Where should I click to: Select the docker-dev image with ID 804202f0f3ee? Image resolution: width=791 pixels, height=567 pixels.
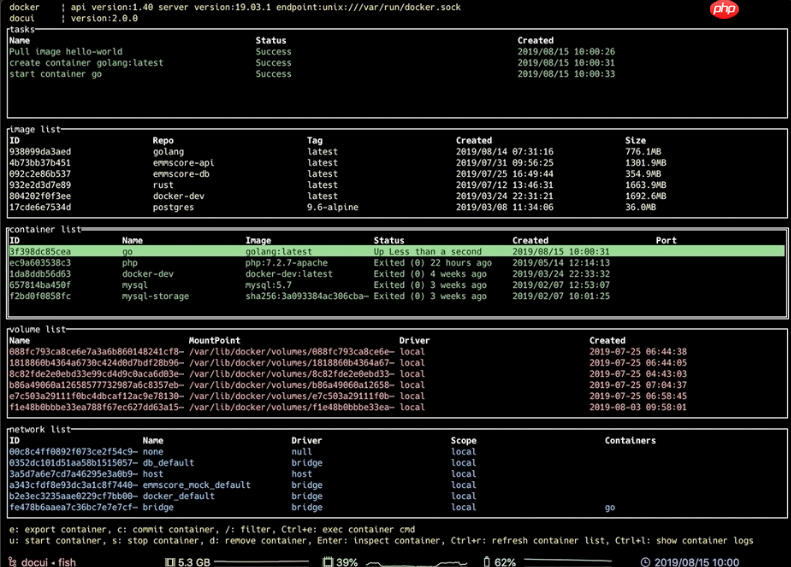(x=397, y=196)
